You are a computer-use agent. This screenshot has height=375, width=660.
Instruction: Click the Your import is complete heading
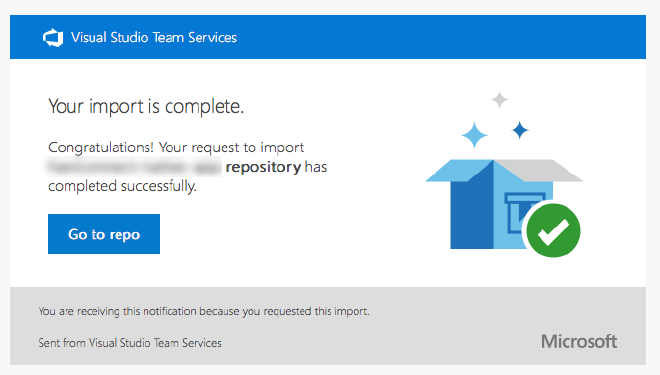146,106
